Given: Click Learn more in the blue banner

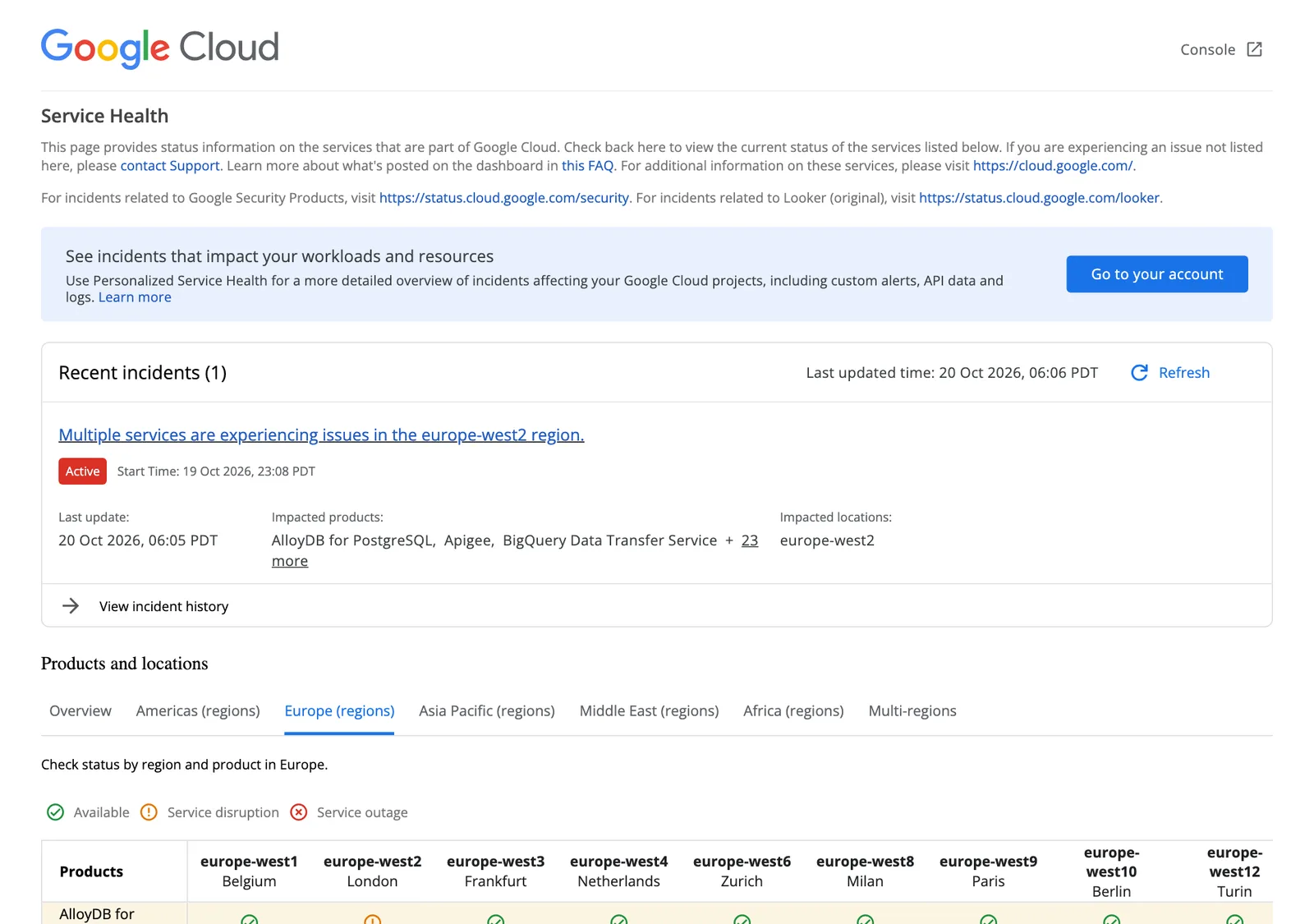Looking at the screenshot, I should [135, 297].
